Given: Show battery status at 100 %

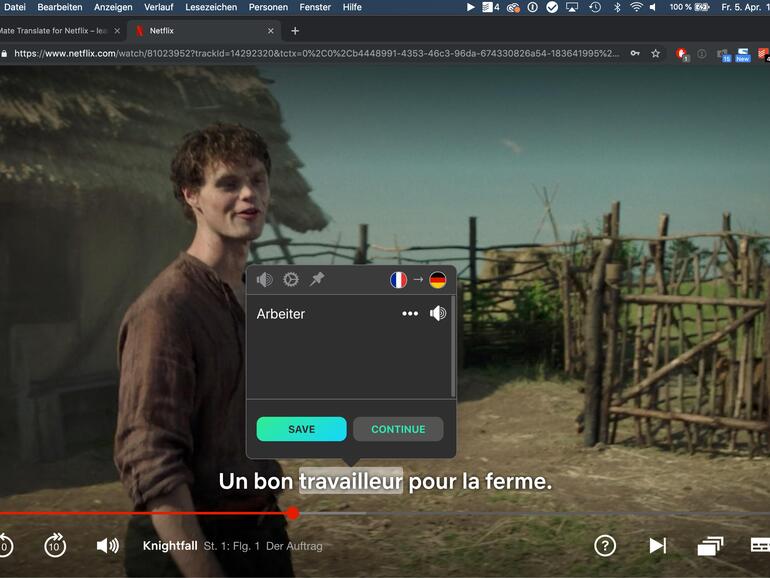Looking at the screenshot, I should [690, 7].
